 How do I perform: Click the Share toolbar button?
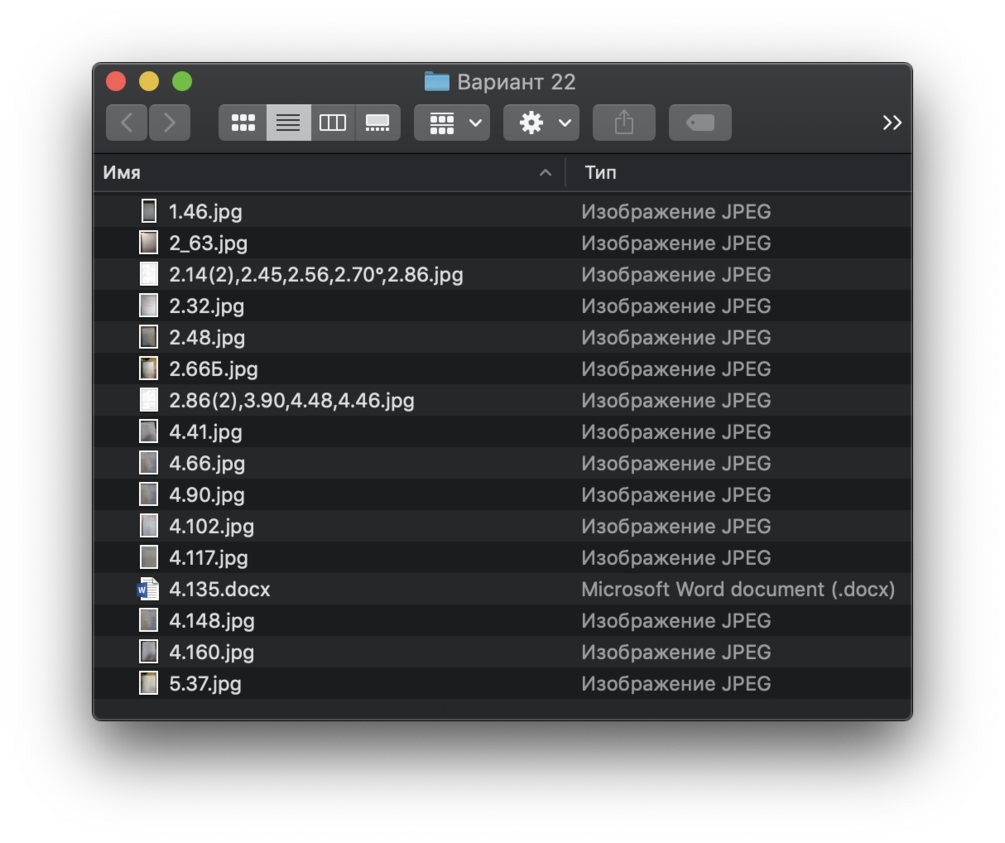[624, 122]
